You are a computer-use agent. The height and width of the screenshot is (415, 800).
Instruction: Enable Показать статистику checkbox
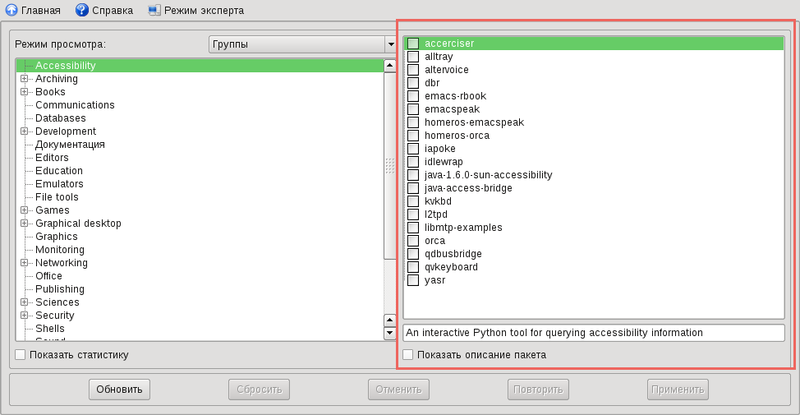(x=20, y=355)
